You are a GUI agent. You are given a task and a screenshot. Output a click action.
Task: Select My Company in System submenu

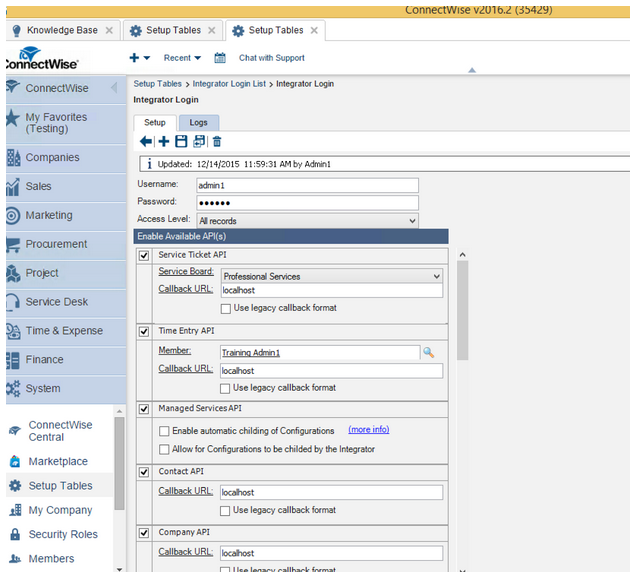tap(60, 510)
